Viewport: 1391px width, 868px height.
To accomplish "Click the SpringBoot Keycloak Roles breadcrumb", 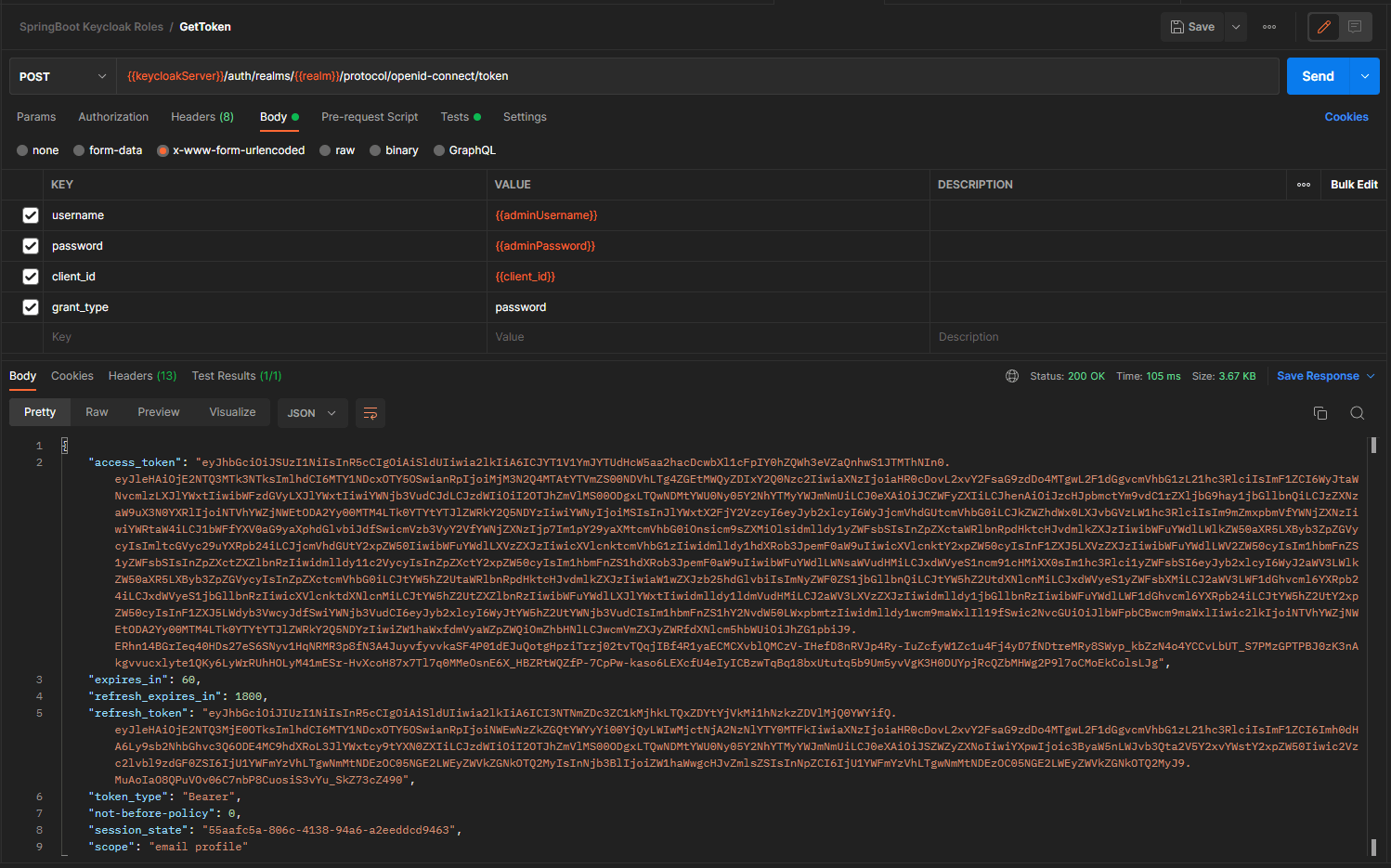I will click(x=91, y=27).
